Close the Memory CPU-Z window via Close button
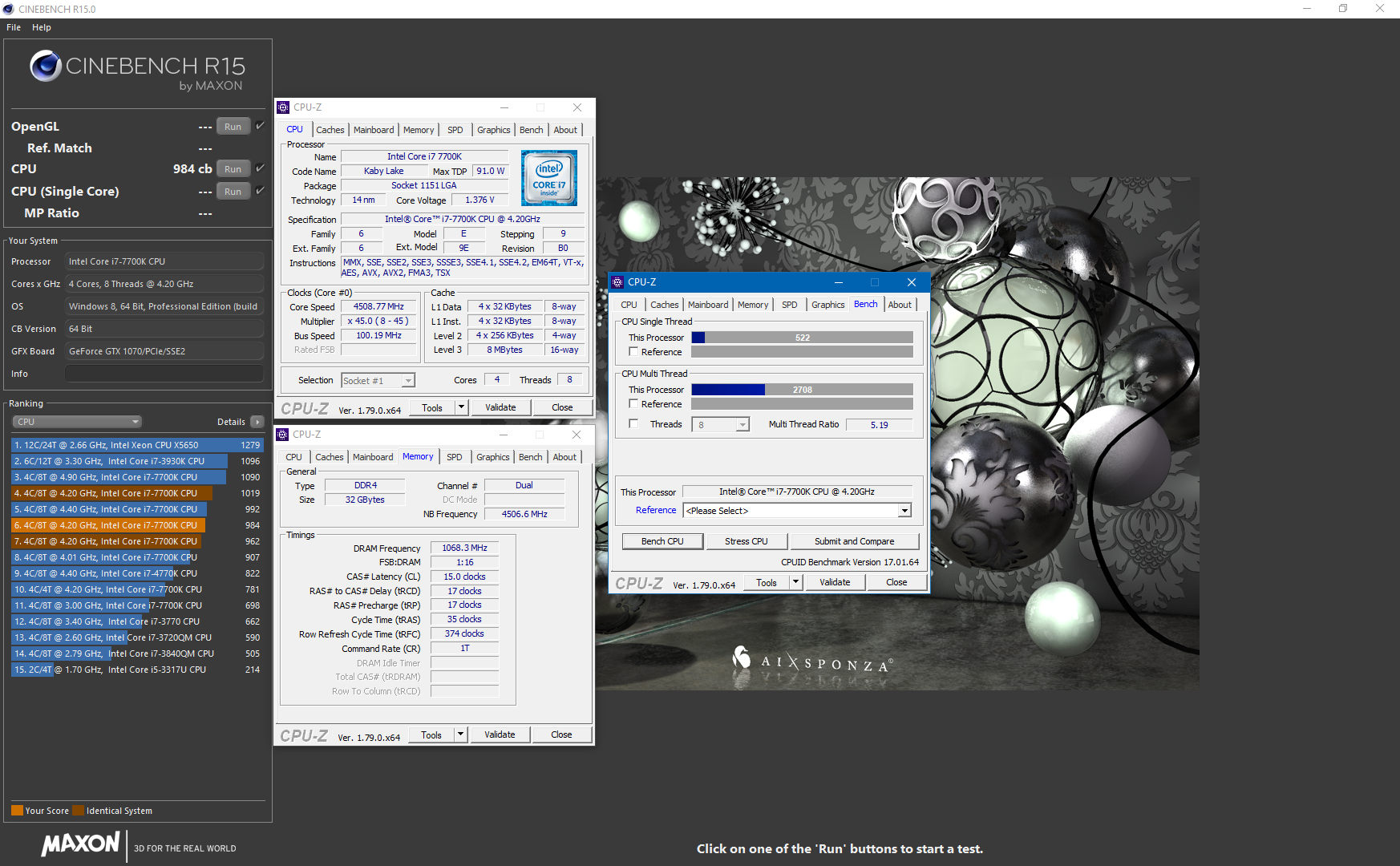 click(561, 734)
